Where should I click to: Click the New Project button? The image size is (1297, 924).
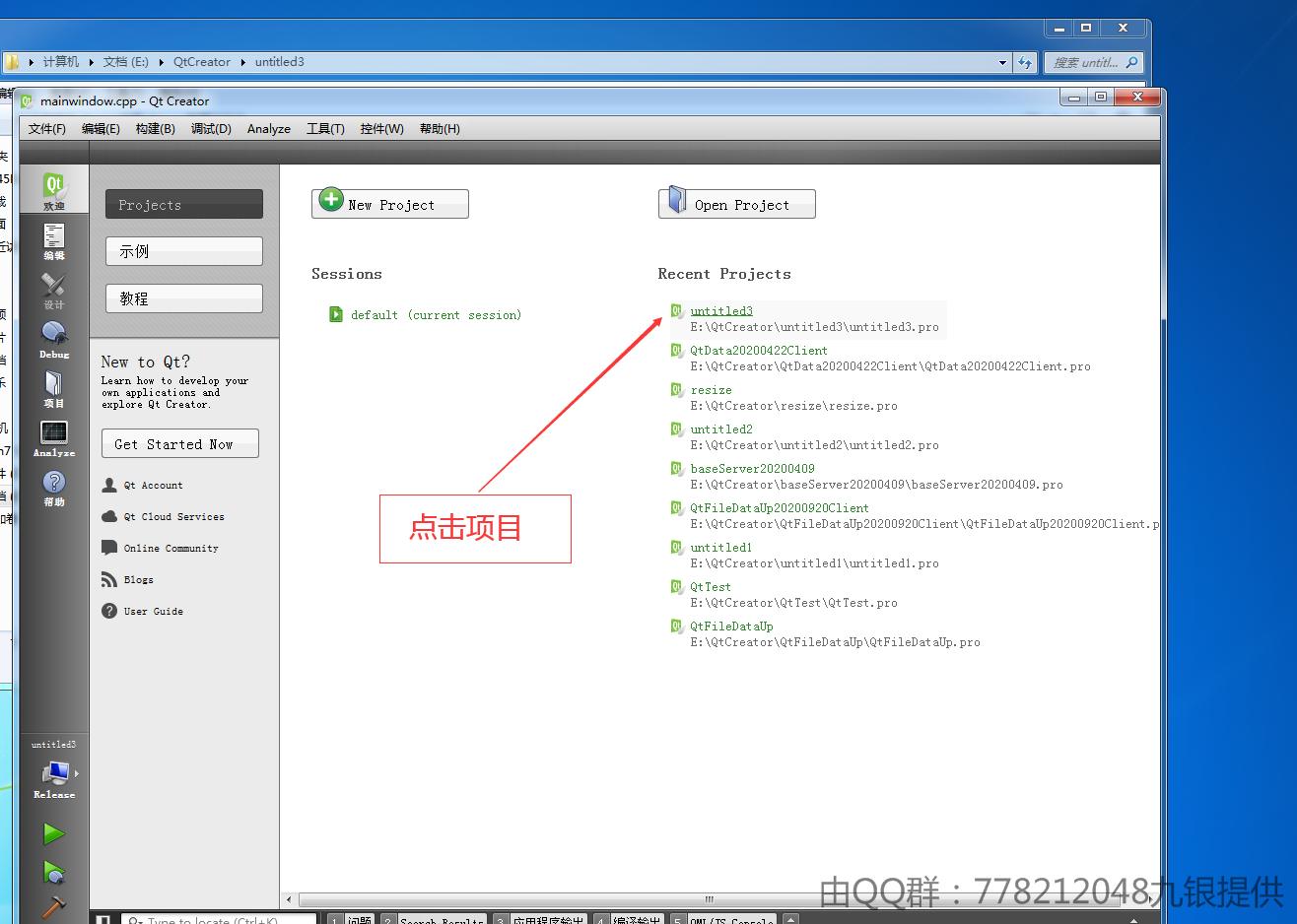point(390,204)
